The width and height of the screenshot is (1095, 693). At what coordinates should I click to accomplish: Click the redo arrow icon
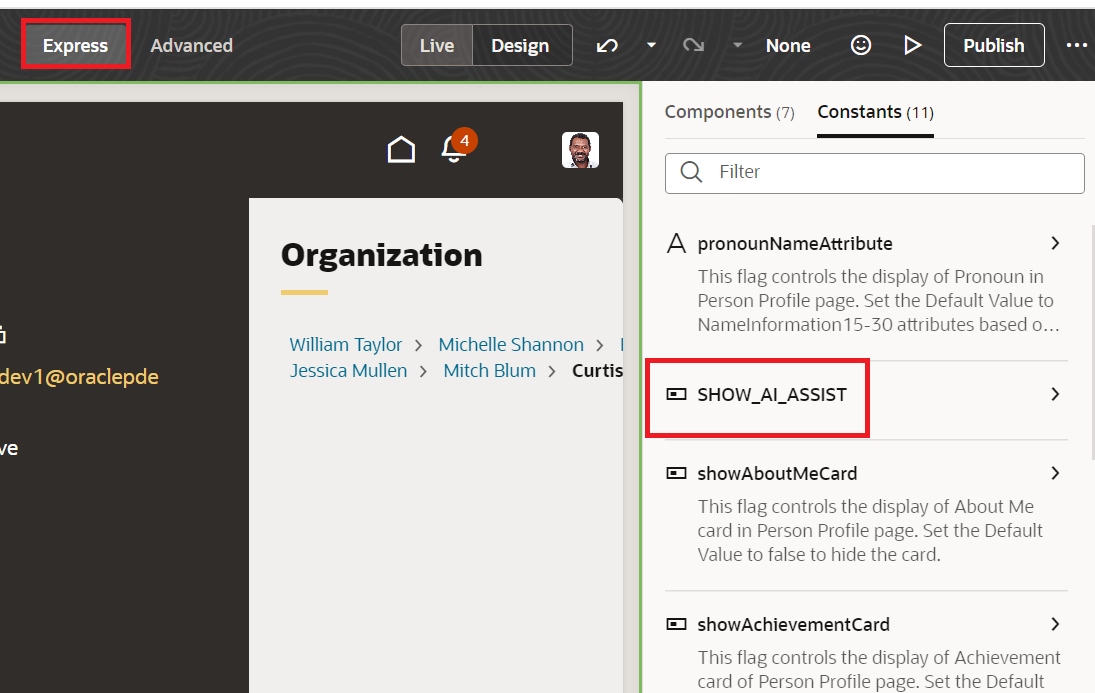(693, 45)
